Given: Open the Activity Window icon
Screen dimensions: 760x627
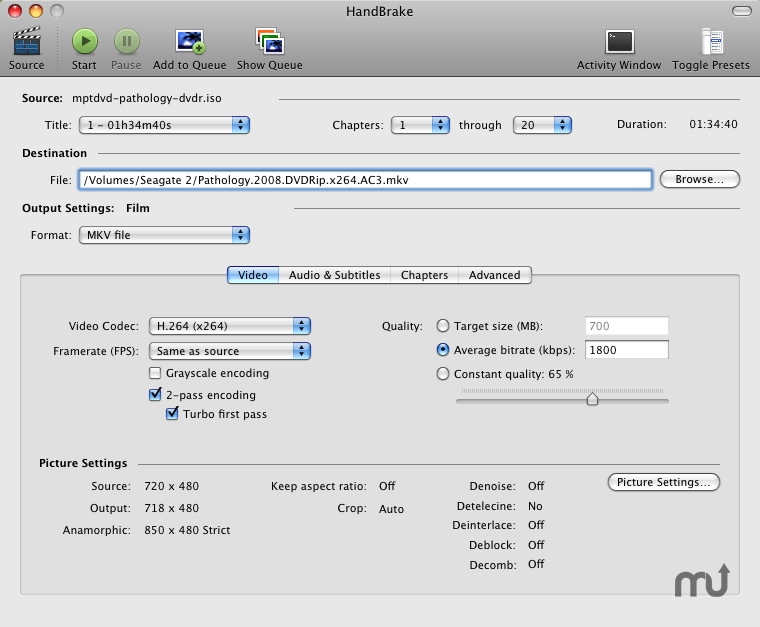Looking at the screenshot, I should (619, 42).
